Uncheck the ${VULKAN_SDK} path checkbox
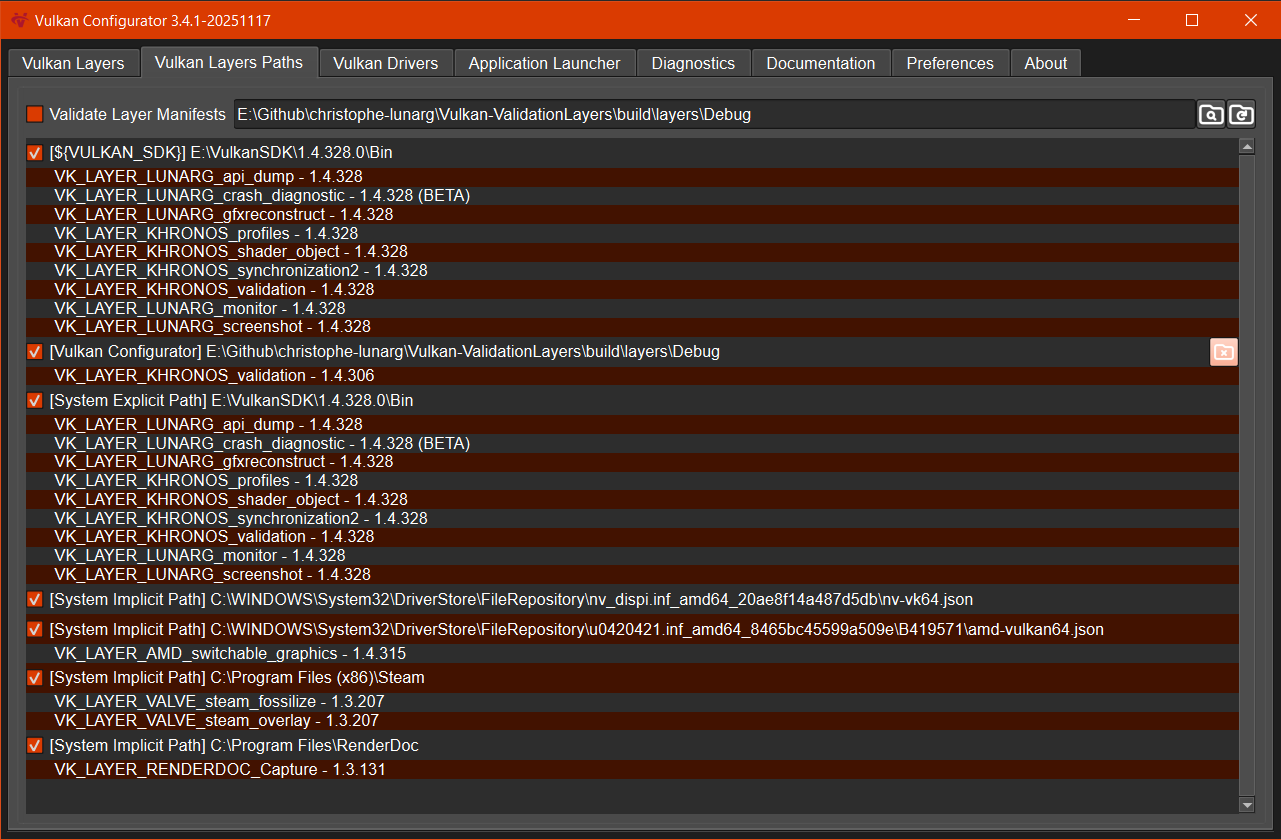Image resolution: width=1281 pixels, height=840 pixels. tap(35, 153)
